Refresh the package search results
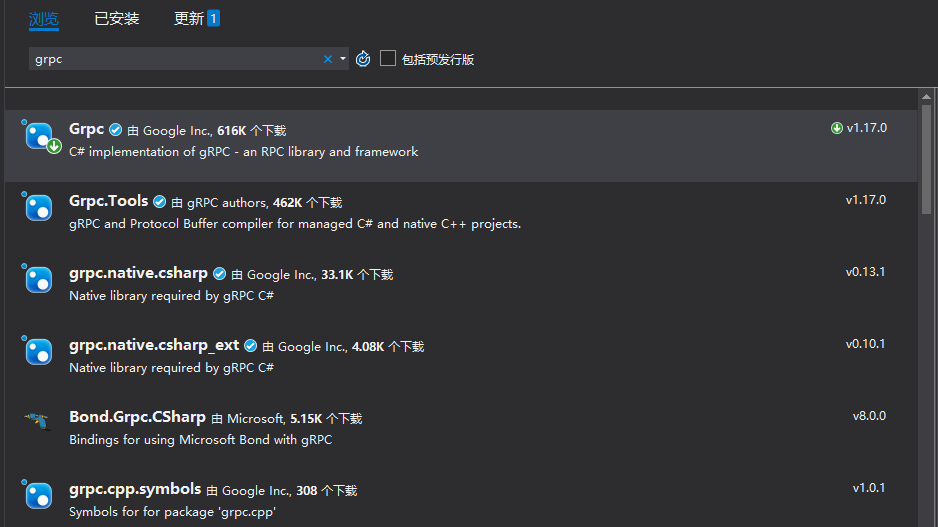This screenshot has width=938, height=527. pyautogui.click(x=363, y=59)
